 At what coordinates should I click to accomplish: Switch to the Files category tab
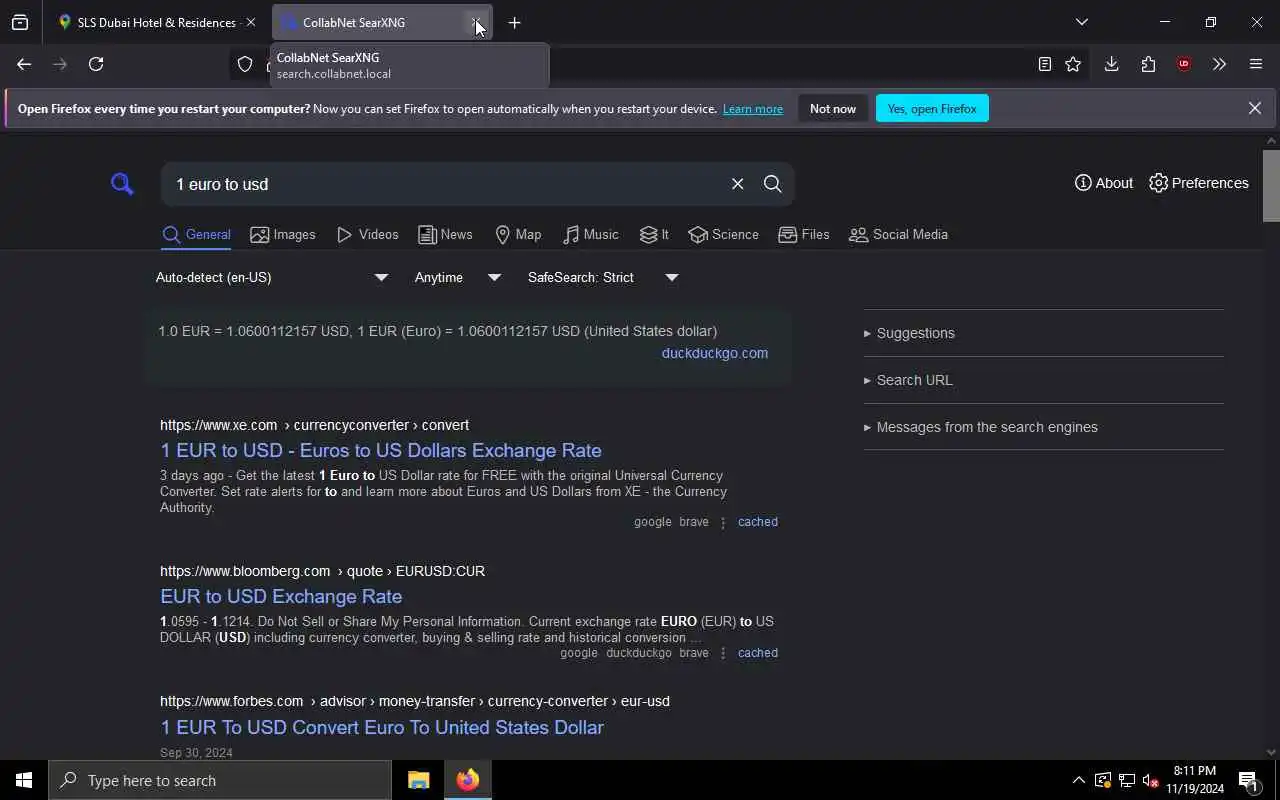click(804, 234)
